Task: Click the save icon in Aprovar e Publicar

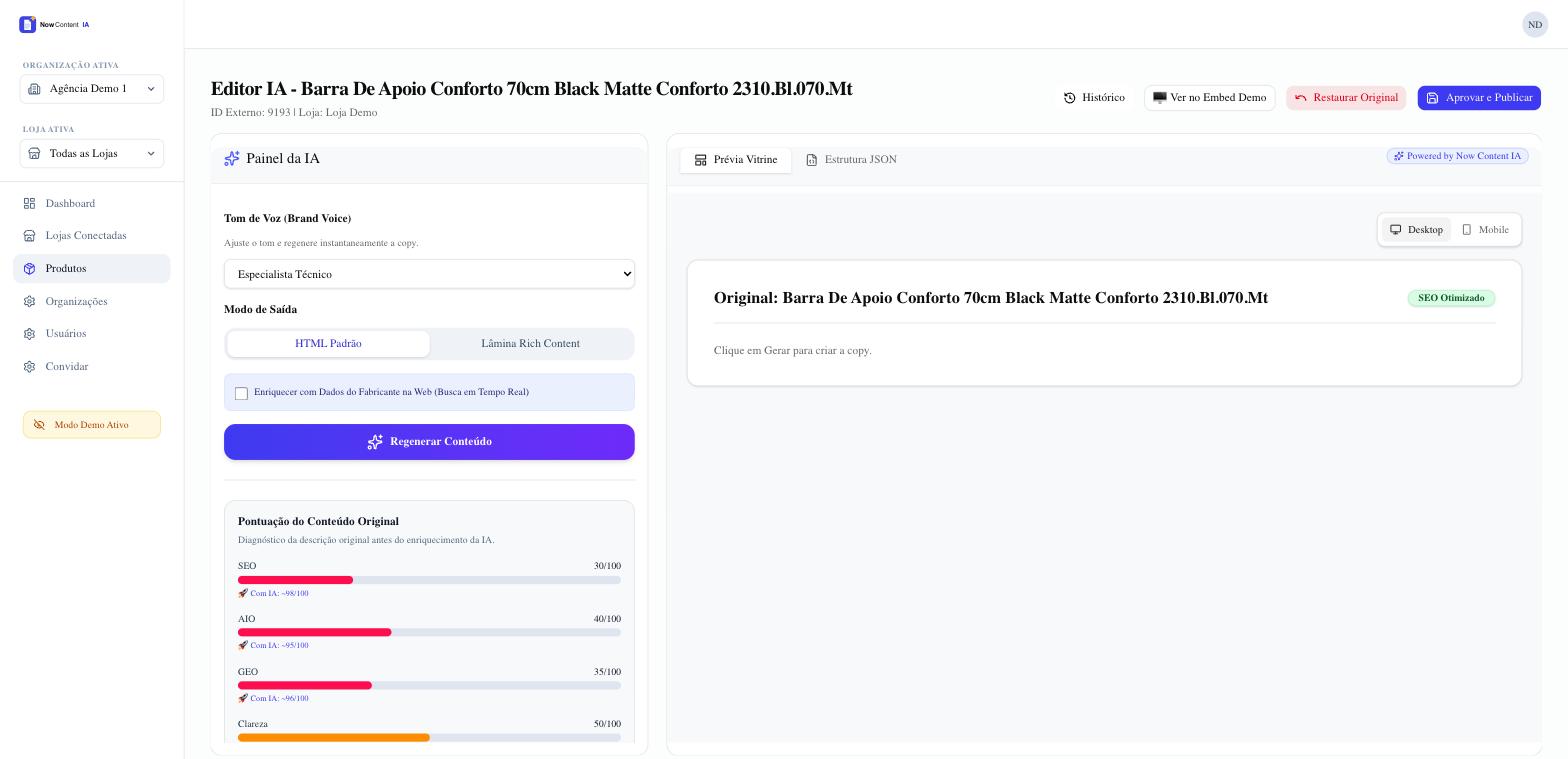Action: click(1432, 98)
